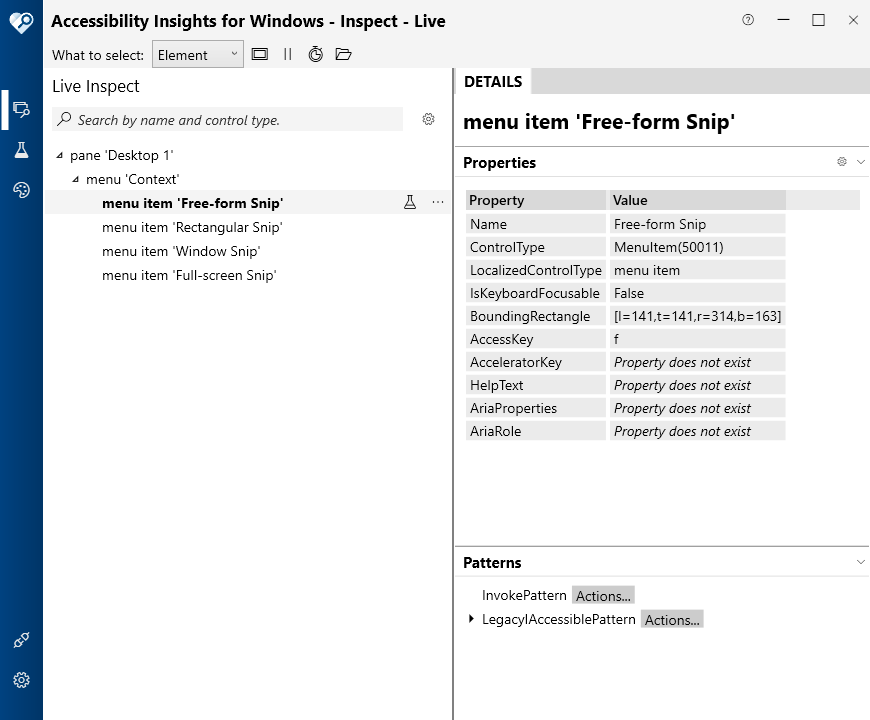Expand LegacyIAccessiblePattern disclosure triangle
870x720 pixels.
pos(471,619)
